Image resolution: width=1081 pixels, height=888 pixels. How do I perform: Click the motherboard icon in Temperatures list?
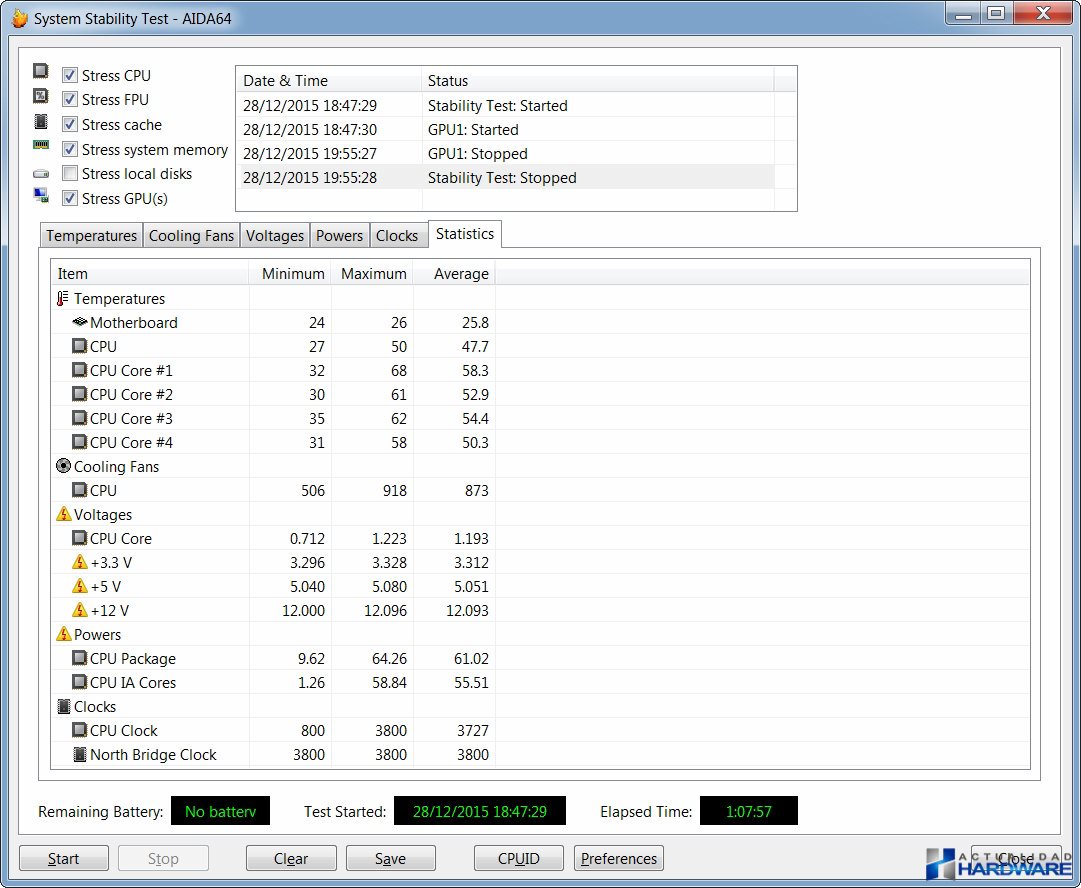pos(80,322)
